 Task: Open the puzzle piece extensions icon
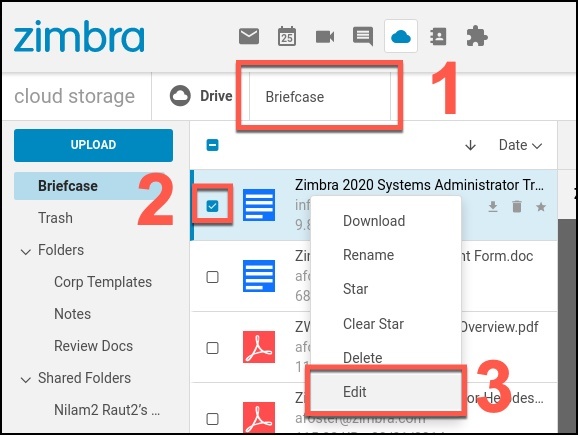[477, 36]
